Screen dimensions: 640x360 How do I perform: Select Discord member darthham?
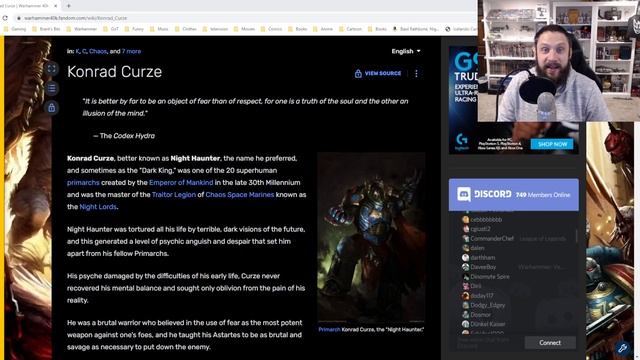click(x=478, y=258)
